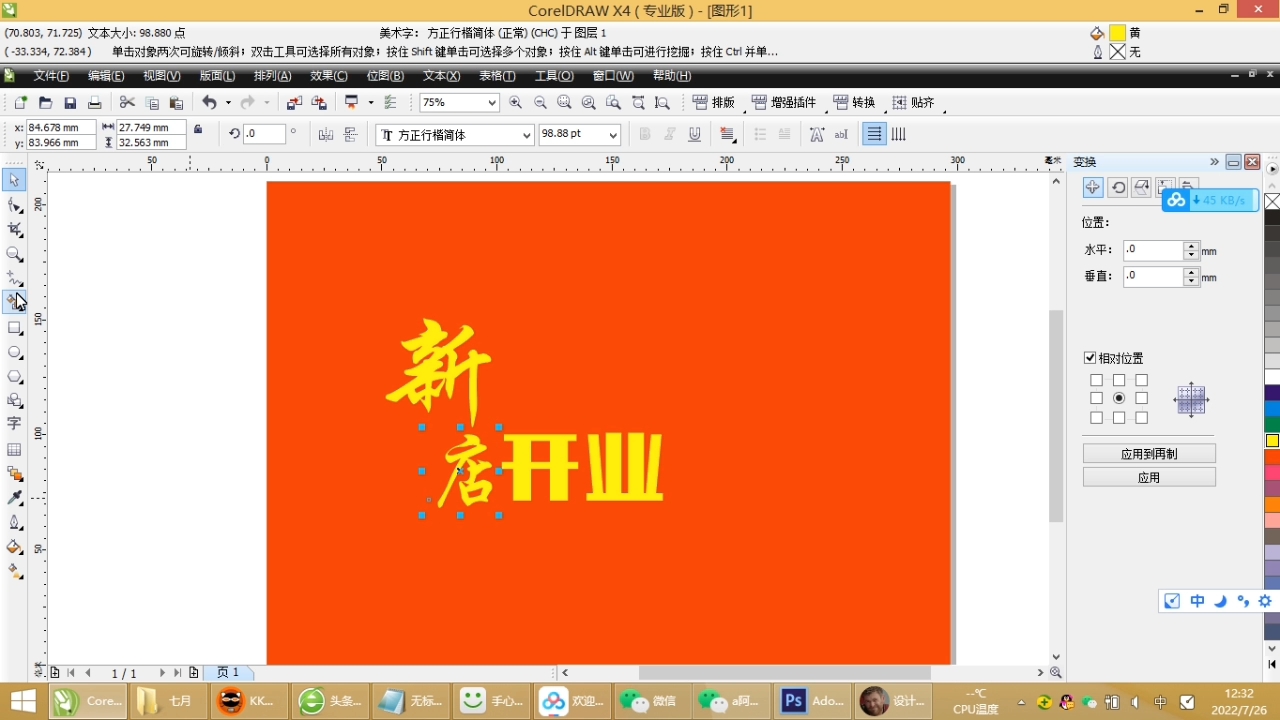The image size is (1280, 720).
Task: Select the Text tool
Action: point(14,423)
